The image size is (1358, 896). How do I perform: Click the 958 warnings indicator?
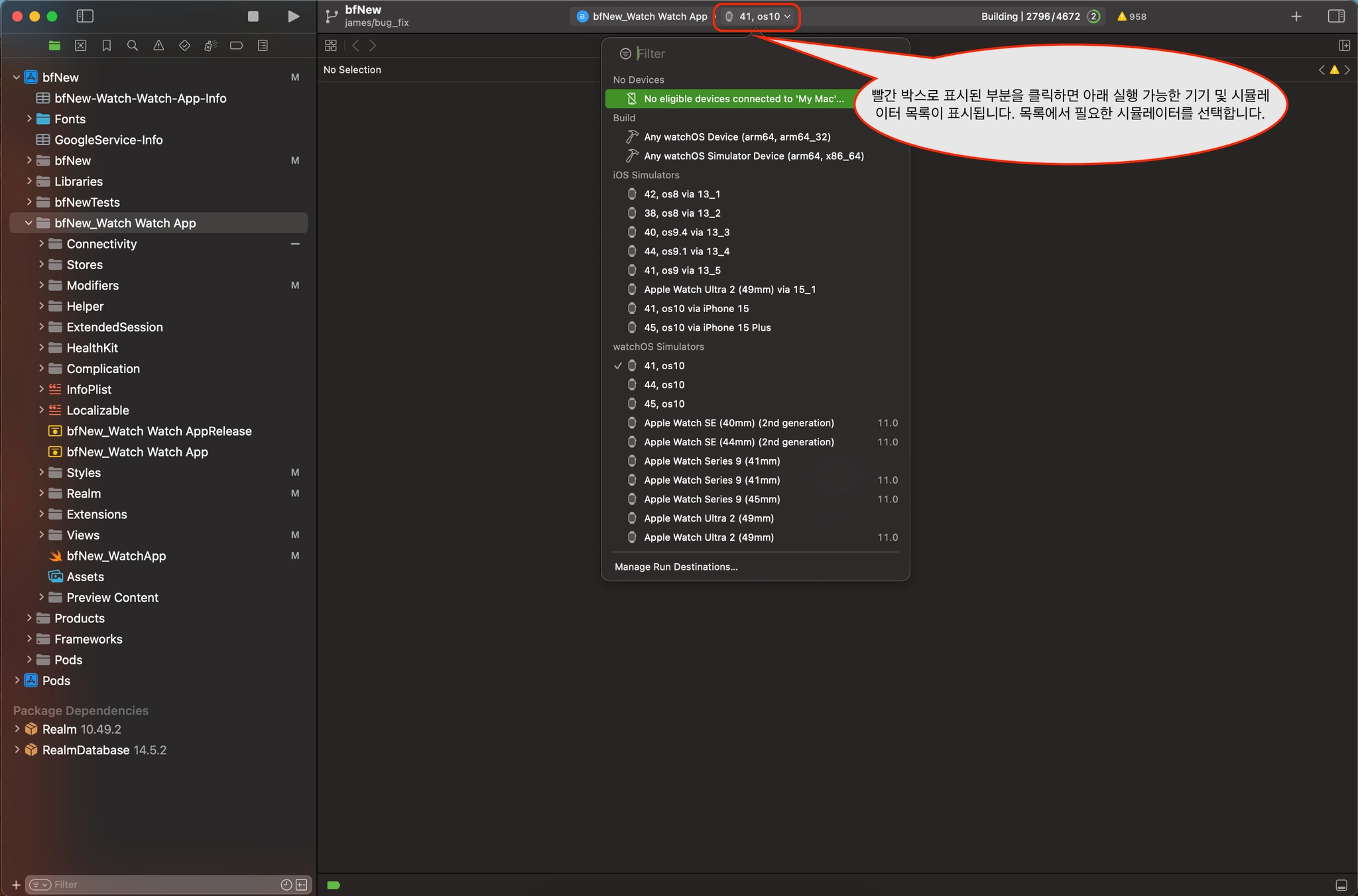coord(1131,17)
